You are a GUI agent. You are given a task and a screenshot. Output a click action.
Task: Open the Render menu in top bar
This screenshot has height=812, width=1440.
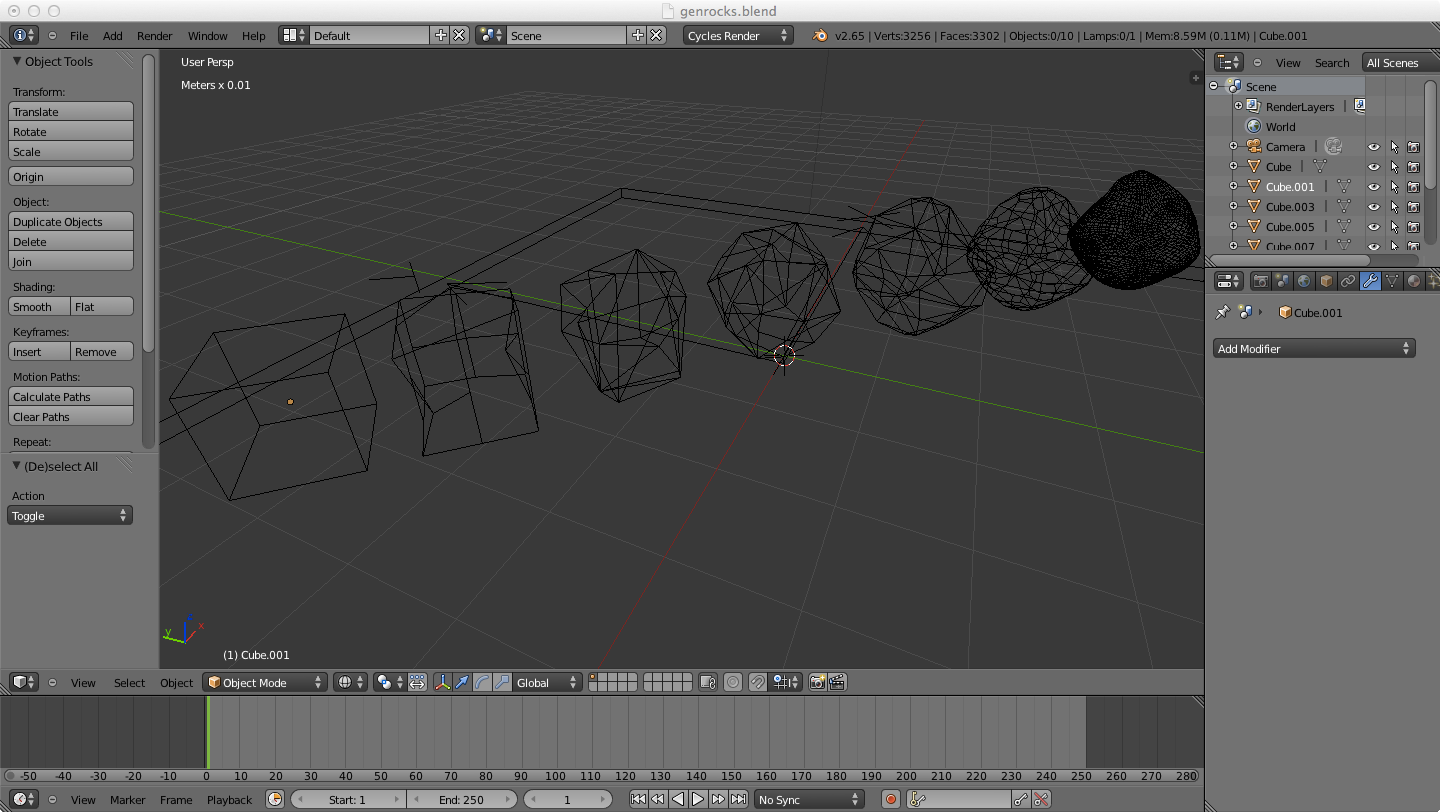pyautogui.click(x=154, y=36)
